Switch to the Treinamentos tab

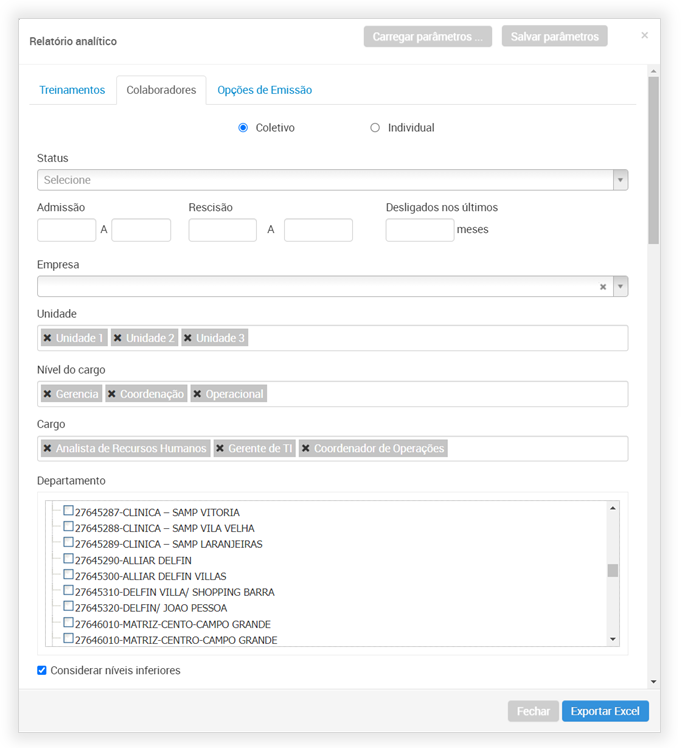tap(72, 90)
